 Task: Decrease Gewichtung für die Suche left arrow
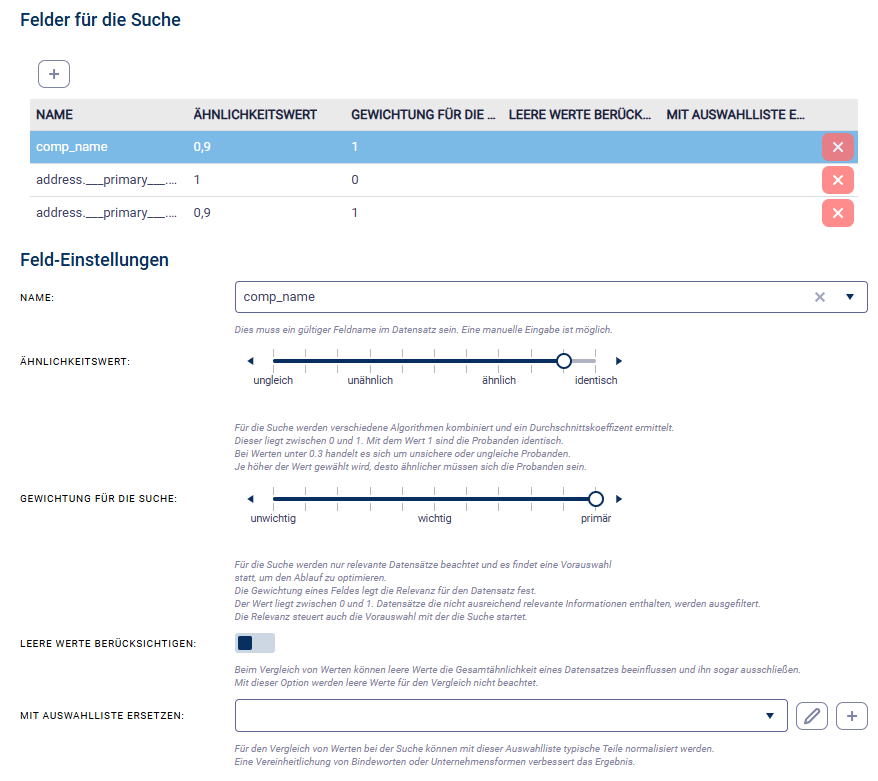pyautogui.click(x=251, y=499)
